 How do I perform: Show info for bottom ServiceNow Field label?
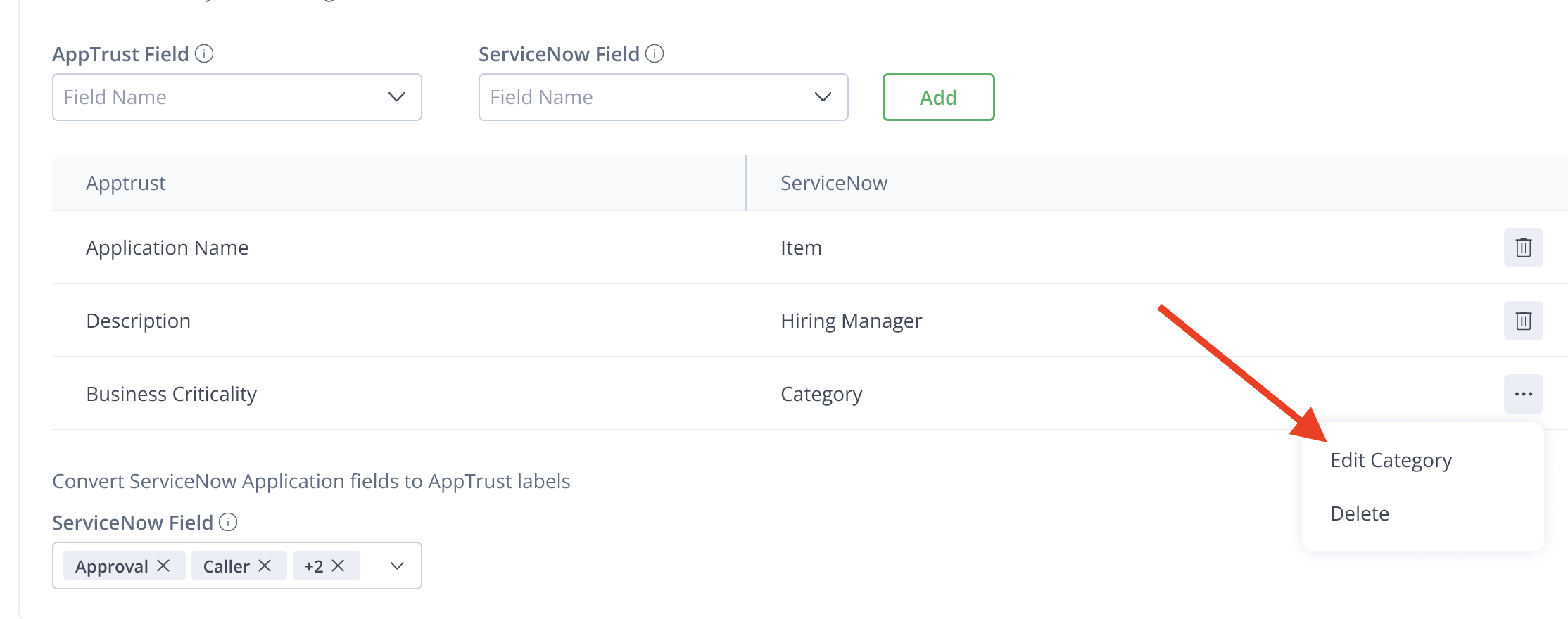pos(228,522)
